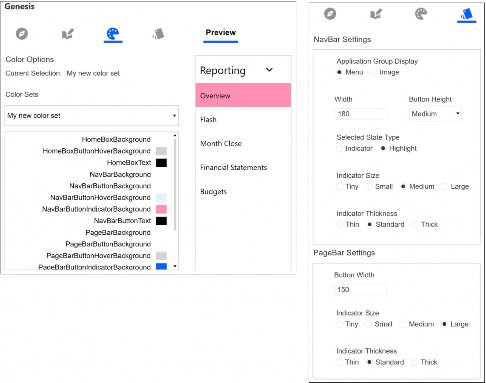
Task: Click the color list scroll down arrow
Action: point(175,266)
